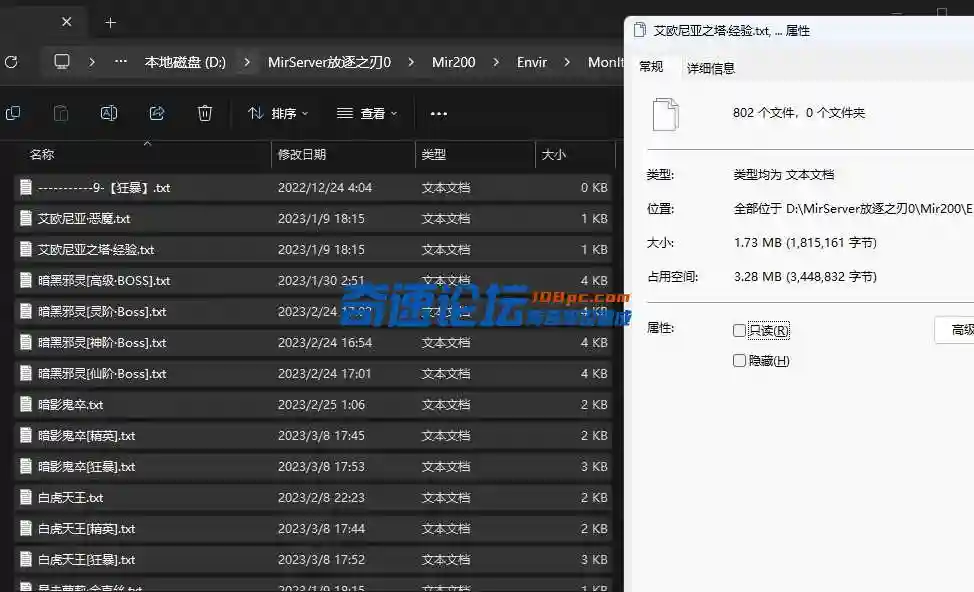Select file 暗影鬼卒[狂暴].txt
974x592 pixels.
313,467
